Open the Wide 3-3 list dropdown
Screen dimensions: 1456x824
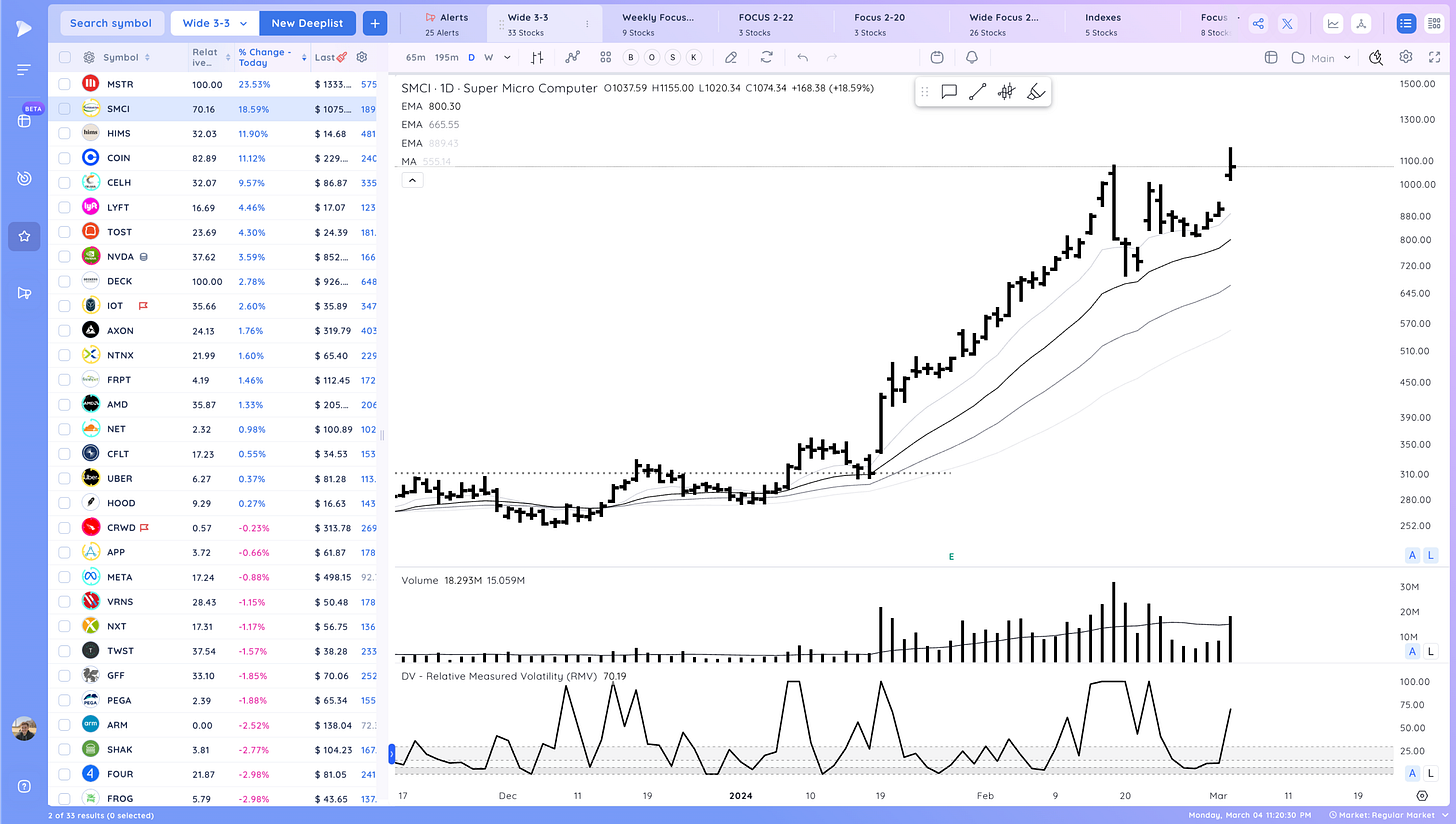[215, 23]
